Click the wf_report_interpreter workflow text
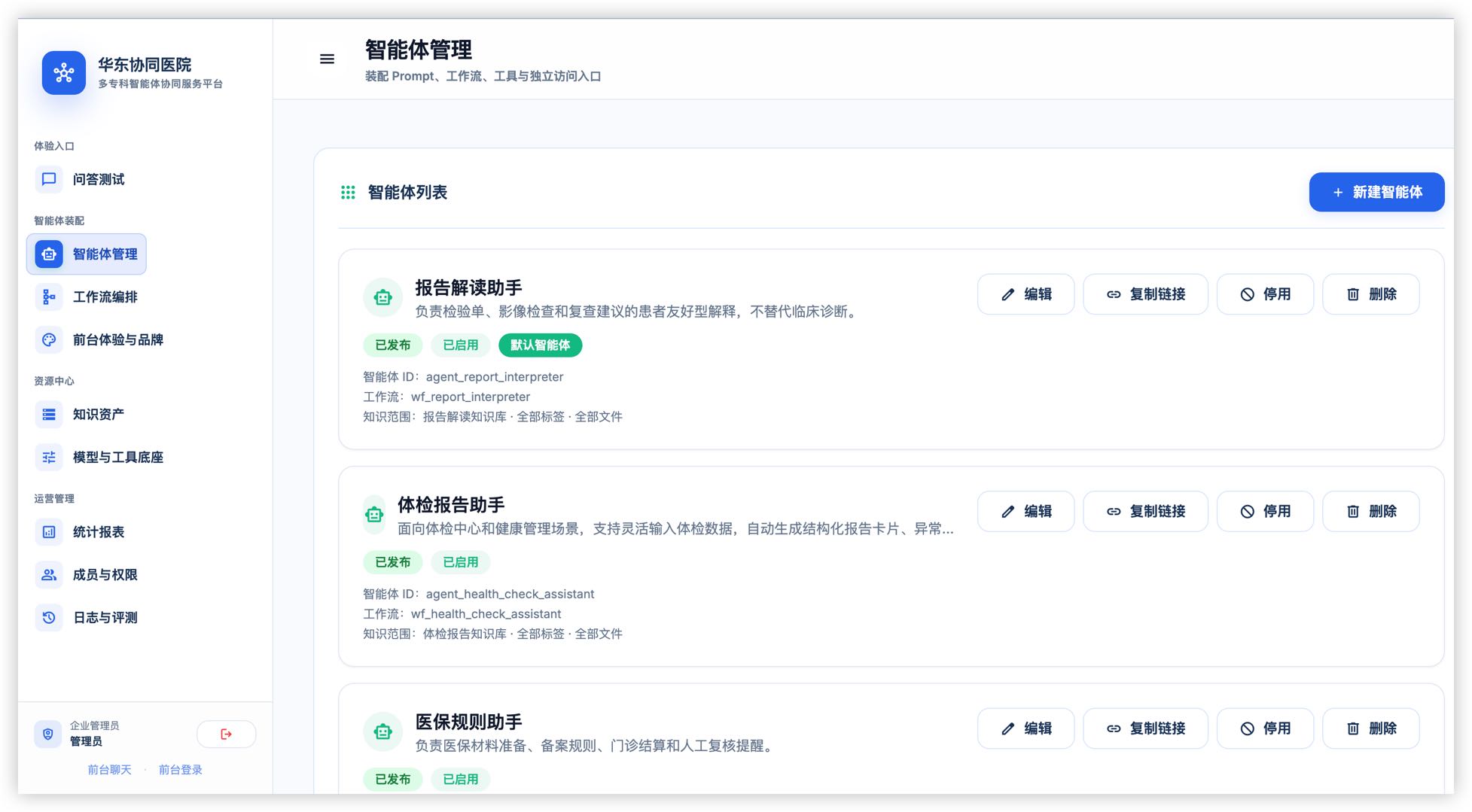The height and width of the screenshot is (812, 1472). (471, 397)
